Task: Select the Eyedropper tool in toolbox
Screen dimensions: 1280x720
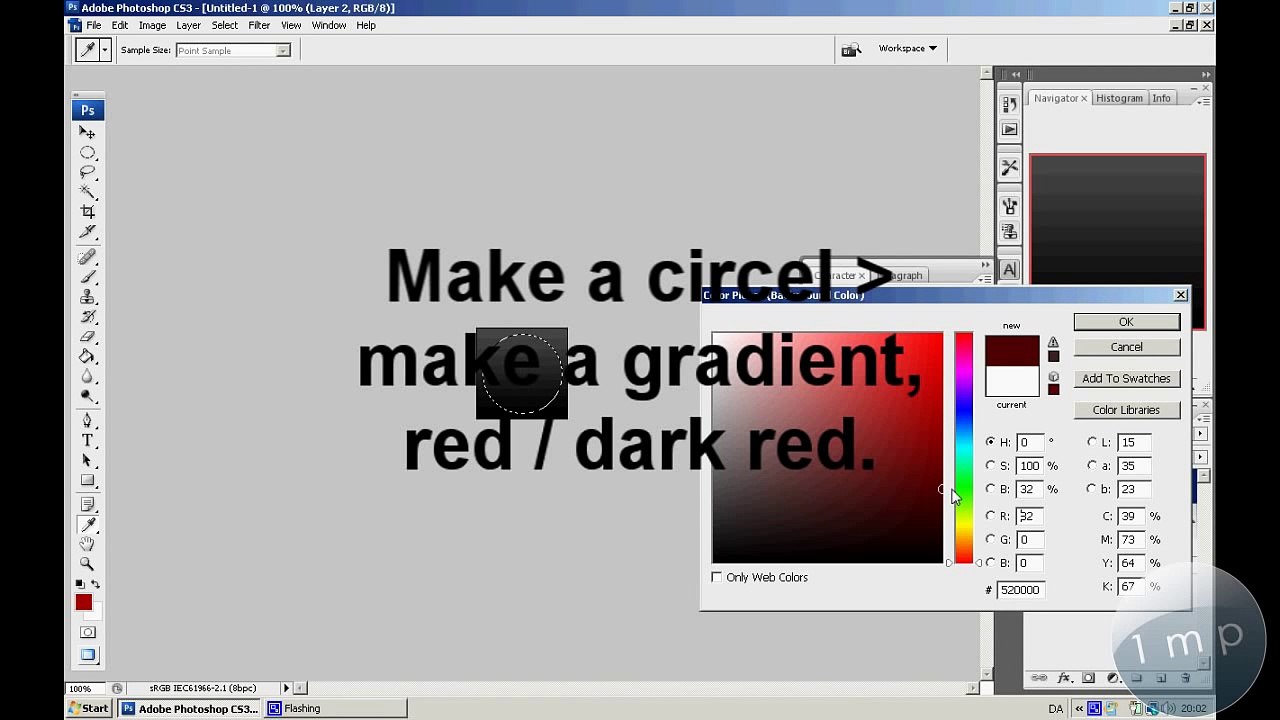Action: (x=88, y=525)
